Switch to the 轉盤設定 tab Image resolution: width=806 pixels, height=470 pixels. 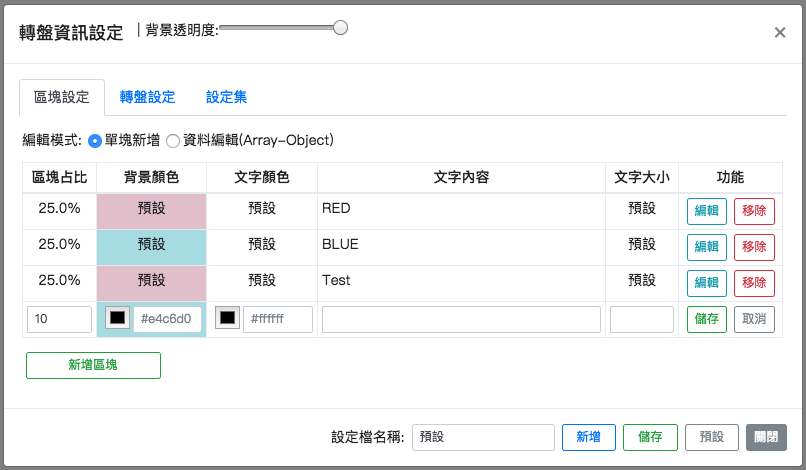coord(148,97)
